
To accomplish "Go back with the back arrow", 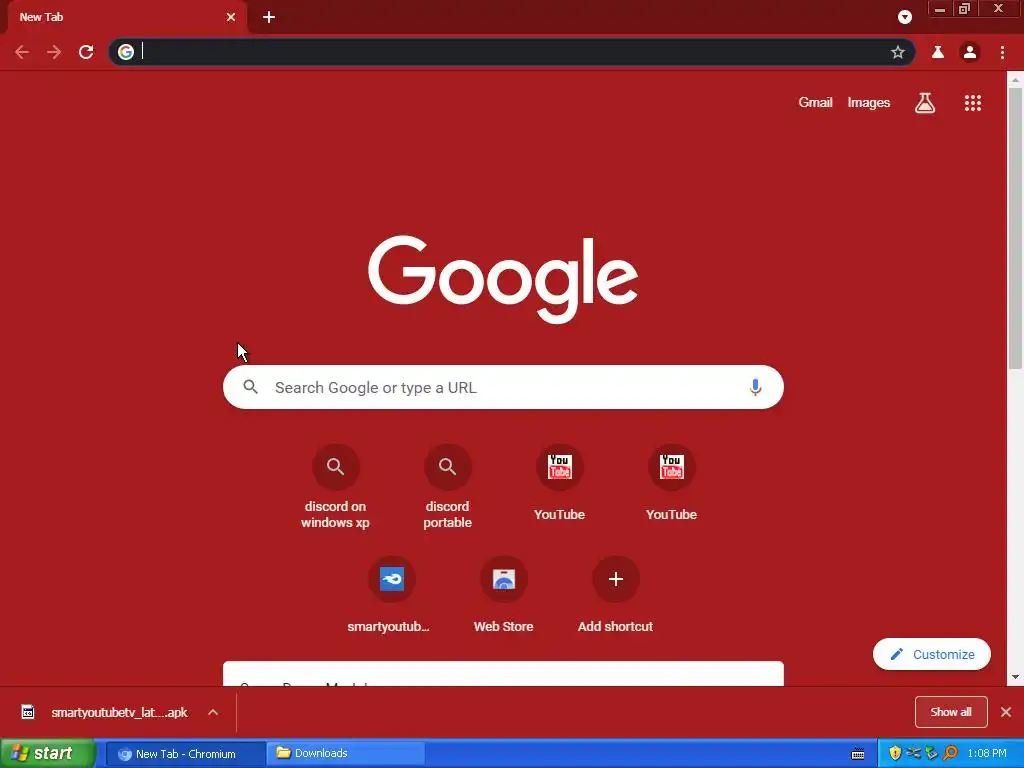I will tap(22, 52).
